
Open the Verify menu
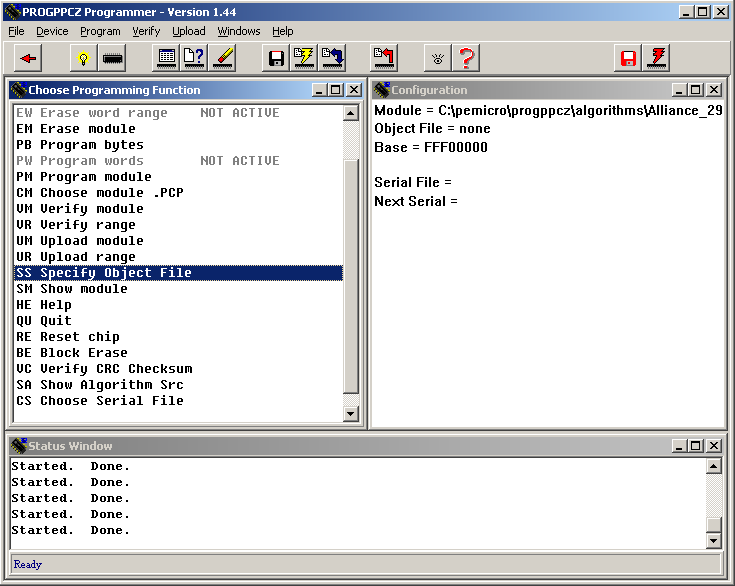point(146,31)
